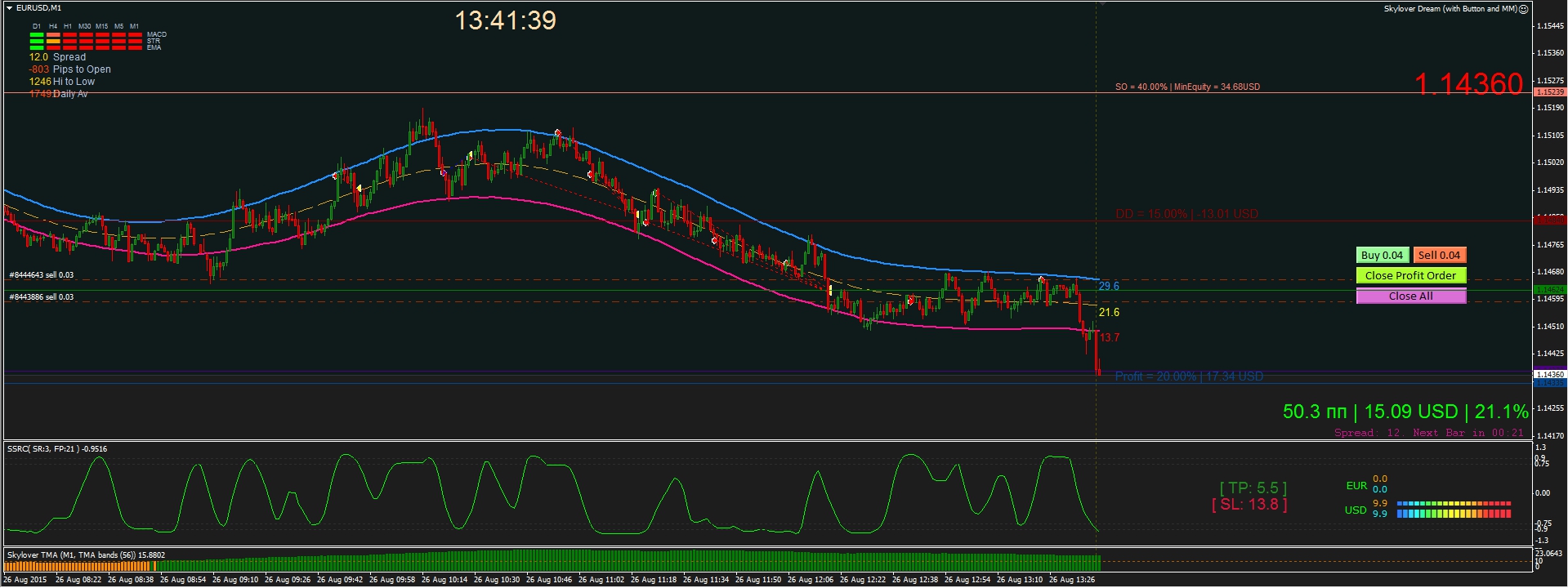Click the H1 timeframe label in signal panel
Viewport: 1568px width, 588px height.
[x=68, y=26]
